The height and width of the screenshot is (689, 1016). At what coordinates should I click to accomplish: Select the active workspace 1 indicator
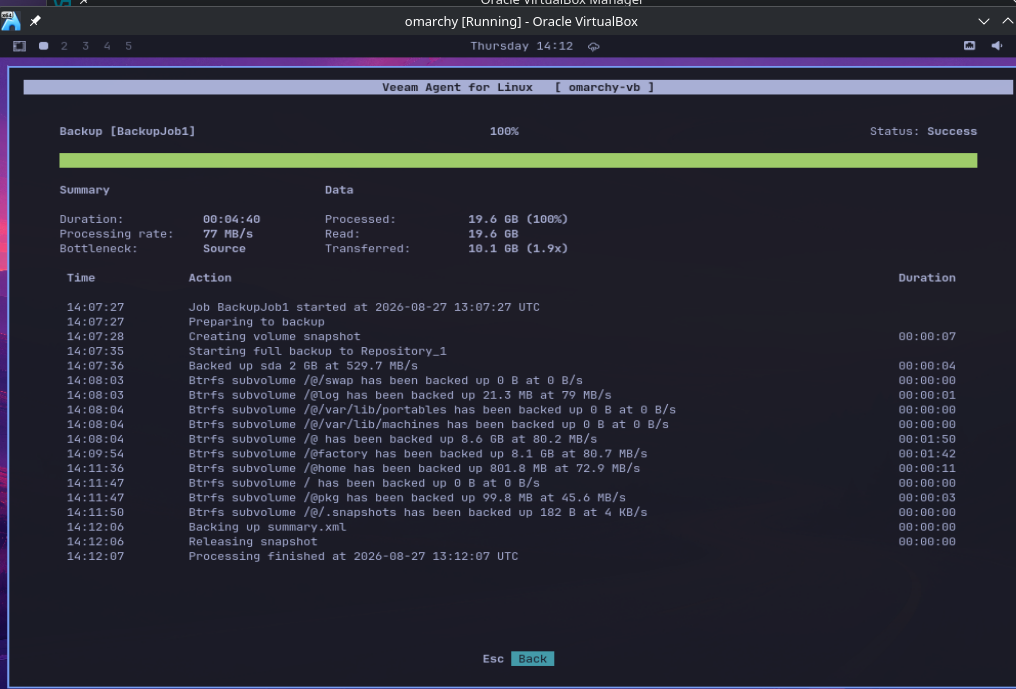[43, 46]
